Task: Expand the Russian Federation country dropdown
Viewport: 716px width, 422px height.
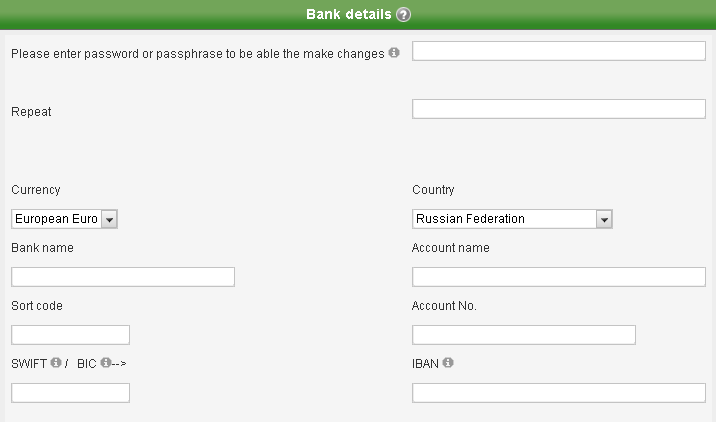Action: coord(603,219)
